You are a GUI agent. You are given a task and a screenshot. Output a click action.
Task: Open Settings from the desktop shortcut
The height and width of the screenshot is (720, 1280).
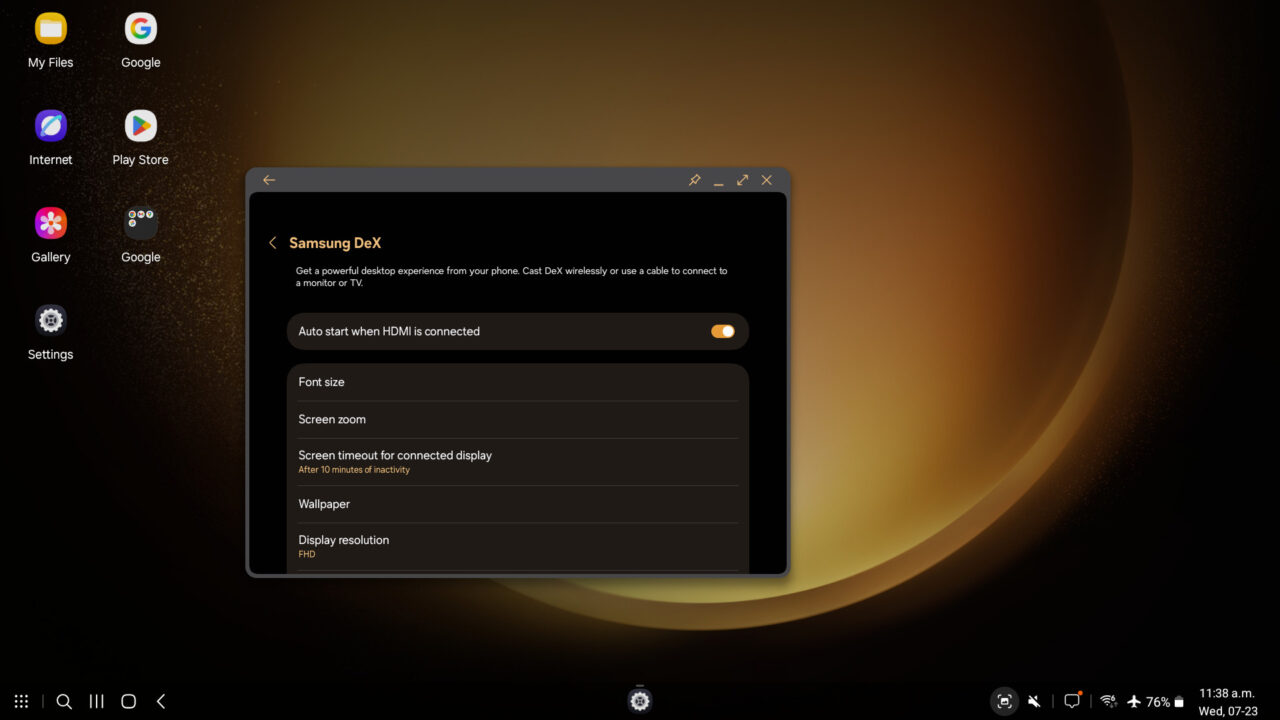click(x=50, y=320)
